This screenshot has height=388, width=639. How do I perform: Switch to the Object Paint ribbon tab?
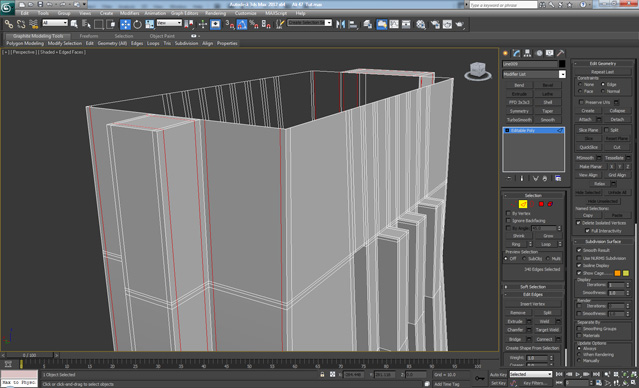coord(162,36)
